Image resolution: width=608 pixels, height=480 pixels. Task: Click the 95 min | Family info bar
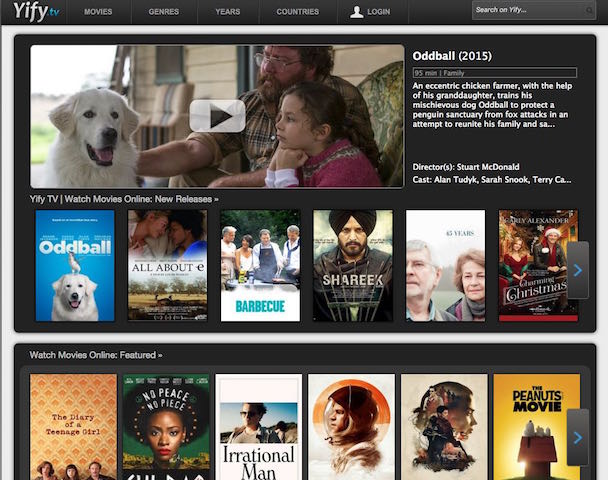point(495,73)
